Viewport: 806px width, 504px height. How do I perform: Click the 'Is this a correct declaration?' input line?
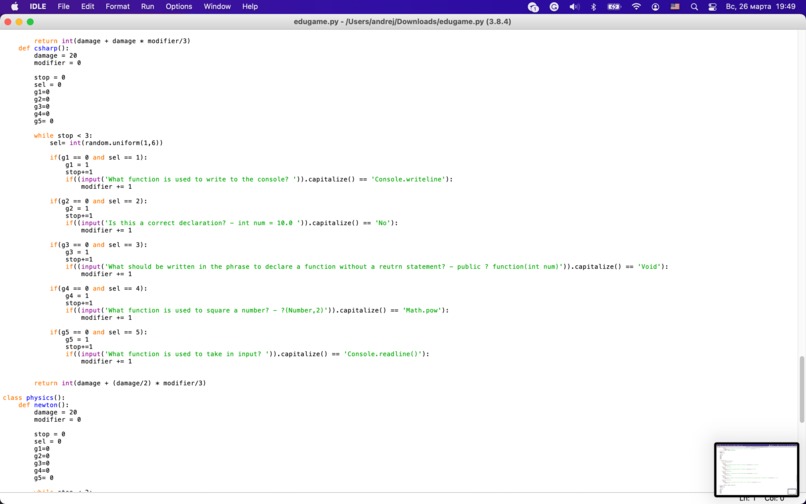(x=231, y=223)
